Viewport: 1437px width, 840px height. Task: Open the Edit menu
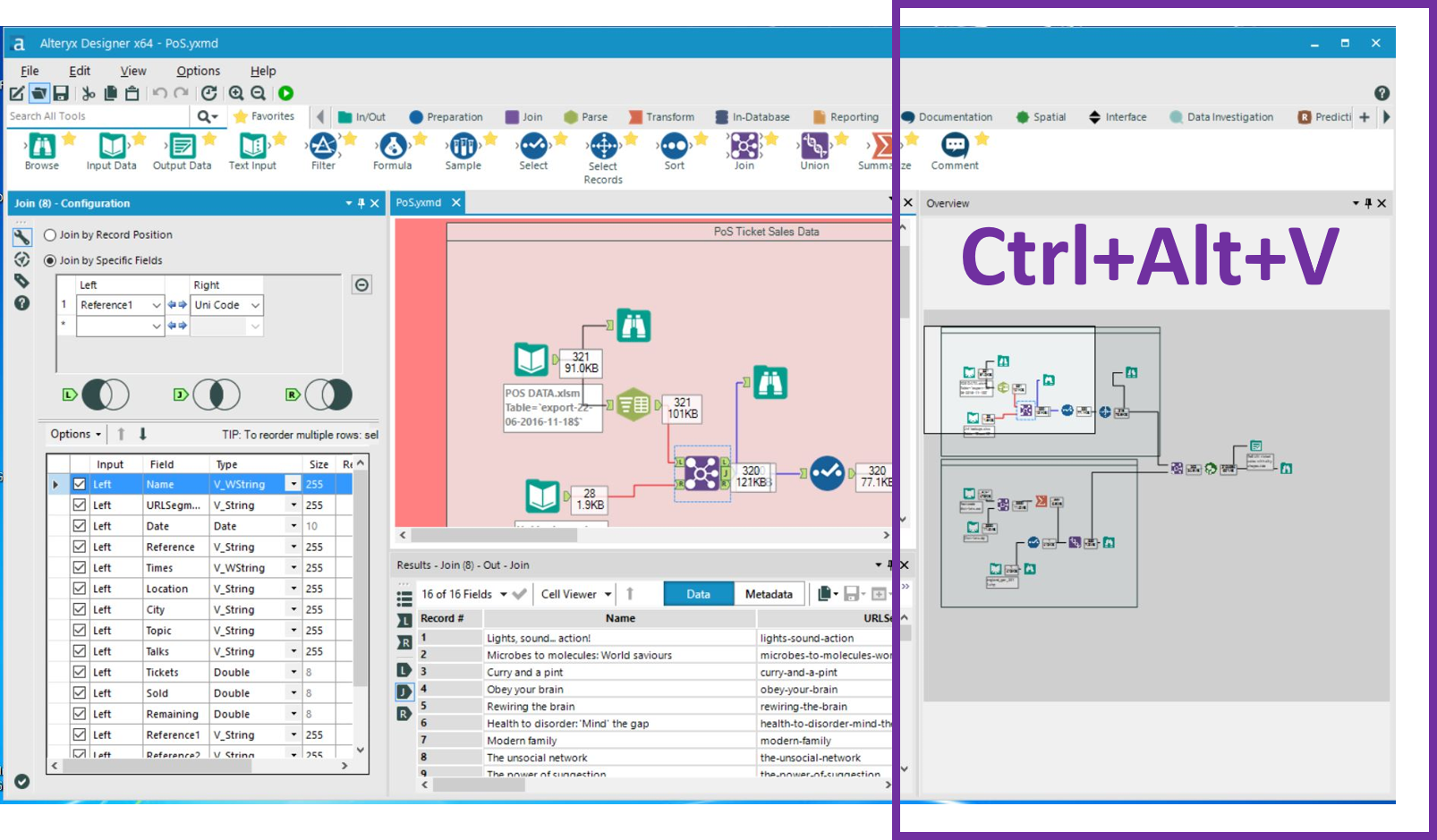tap(80, 71)
